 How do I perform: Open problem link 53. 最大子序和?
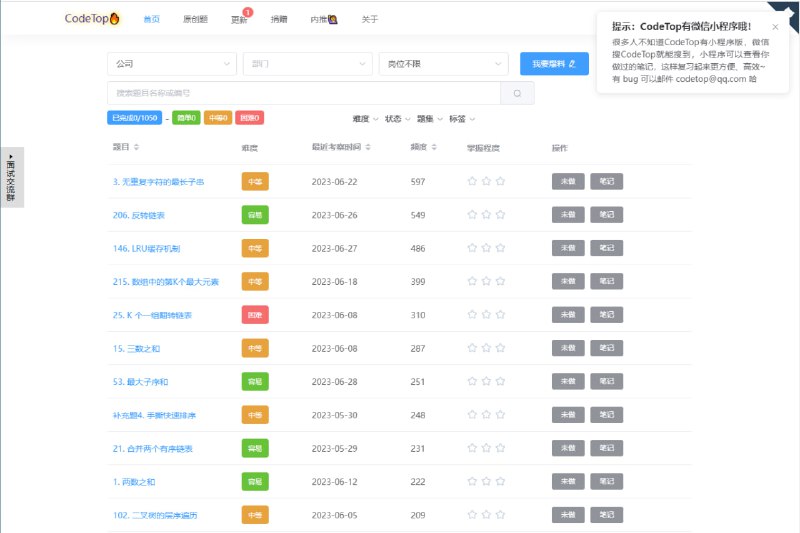pos(141,382)
